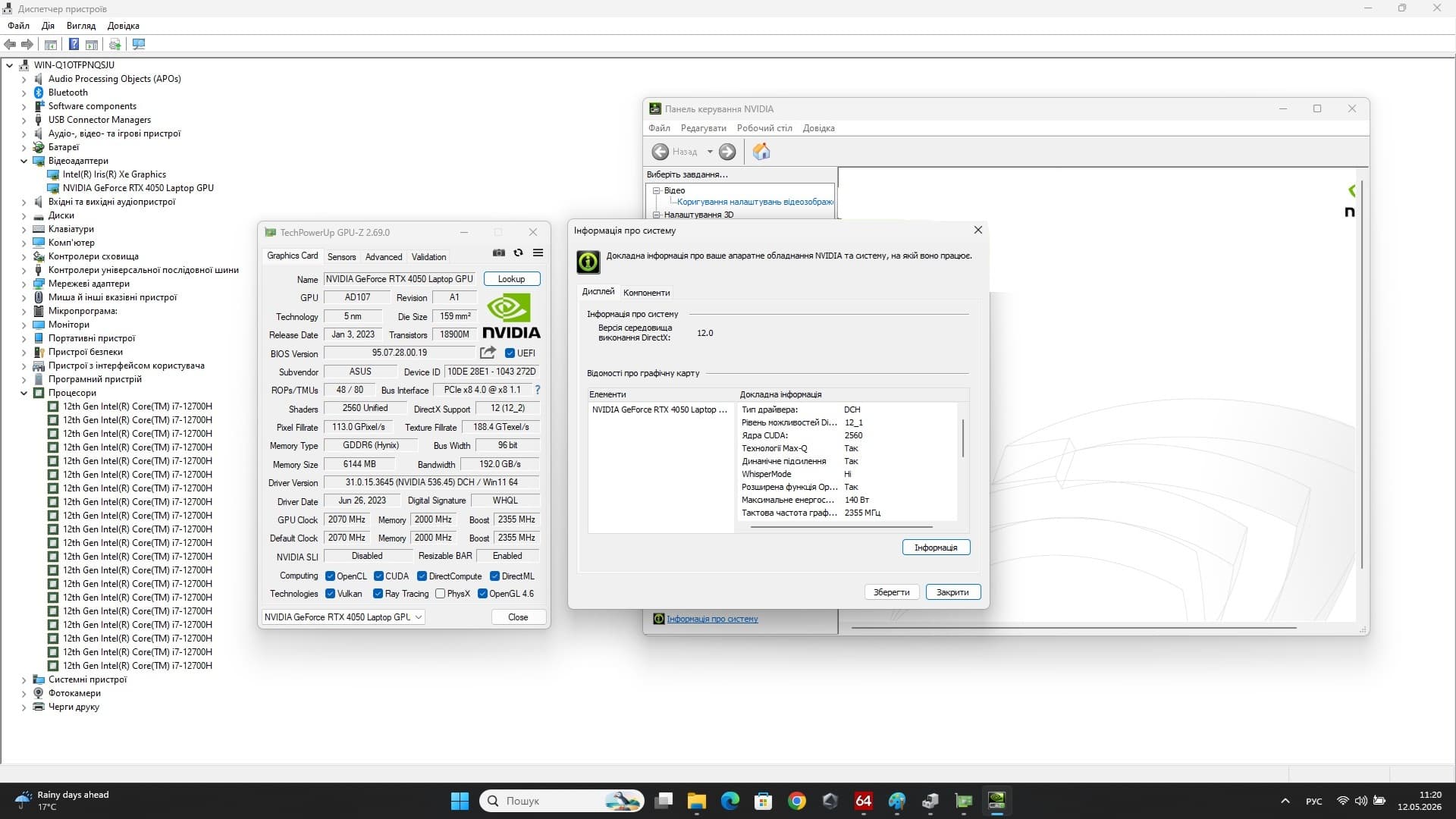The height and width of the screenshot is (819, 1456).
Task: Click the GPU-Z BIOS export share icon
Action: tap(488, 353)
